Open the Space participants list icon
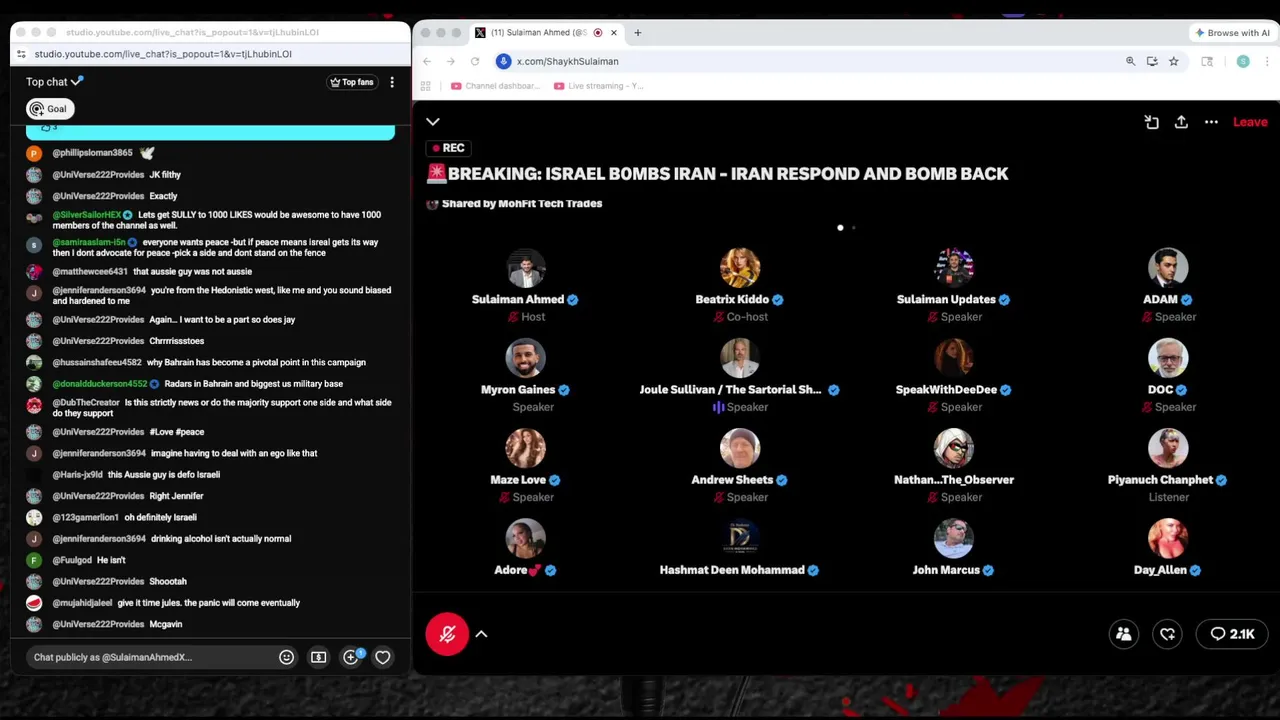The height and width of the screenshot is (720, 1280). [1124, 634]
